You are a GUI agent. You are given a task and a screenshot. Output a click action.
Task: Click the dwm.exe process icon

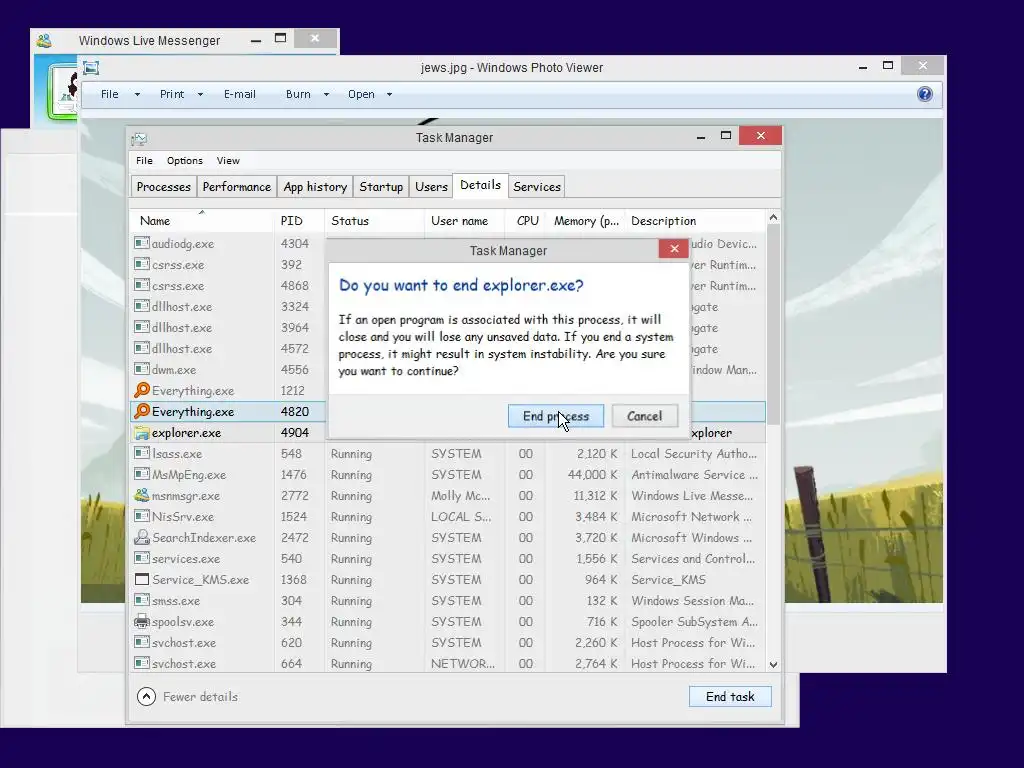point(142,369)
